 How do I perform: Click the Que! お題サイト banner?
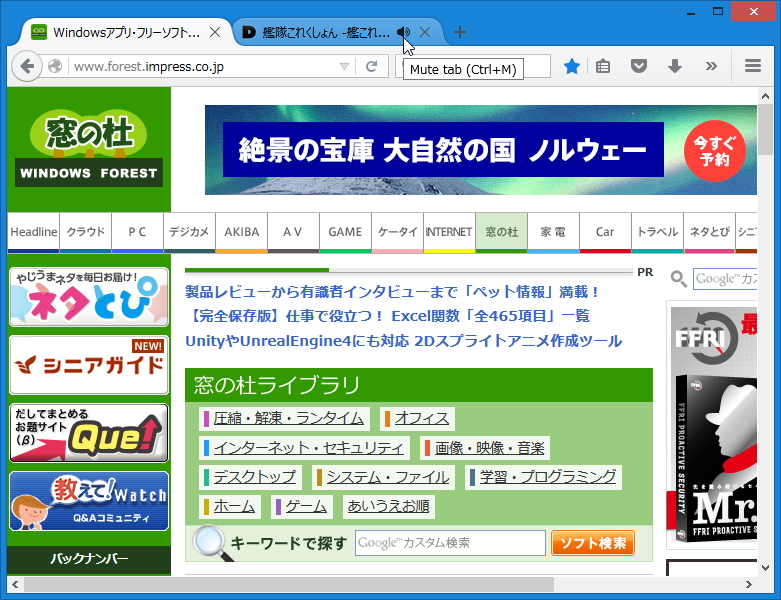click(x=89, y=433)
